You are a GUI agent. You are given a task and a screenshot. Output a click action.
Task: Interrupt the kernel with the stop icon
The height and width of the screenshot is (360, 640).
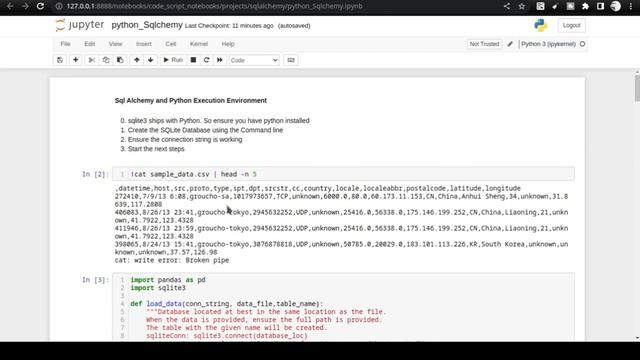pyautogui.click(x=193, y=60)
